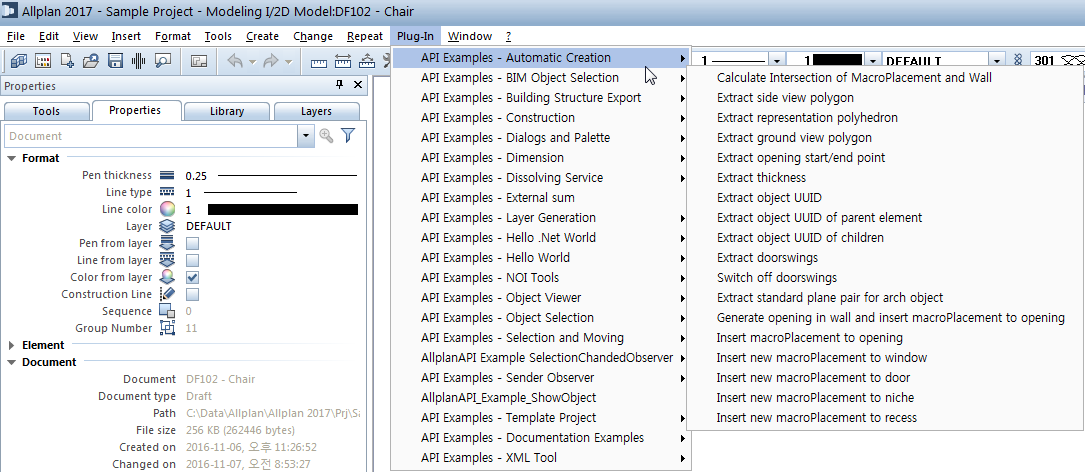This screenshot has width=1085, height=472.
Task: Select Switch off doorswings
Action: [776, 278]
